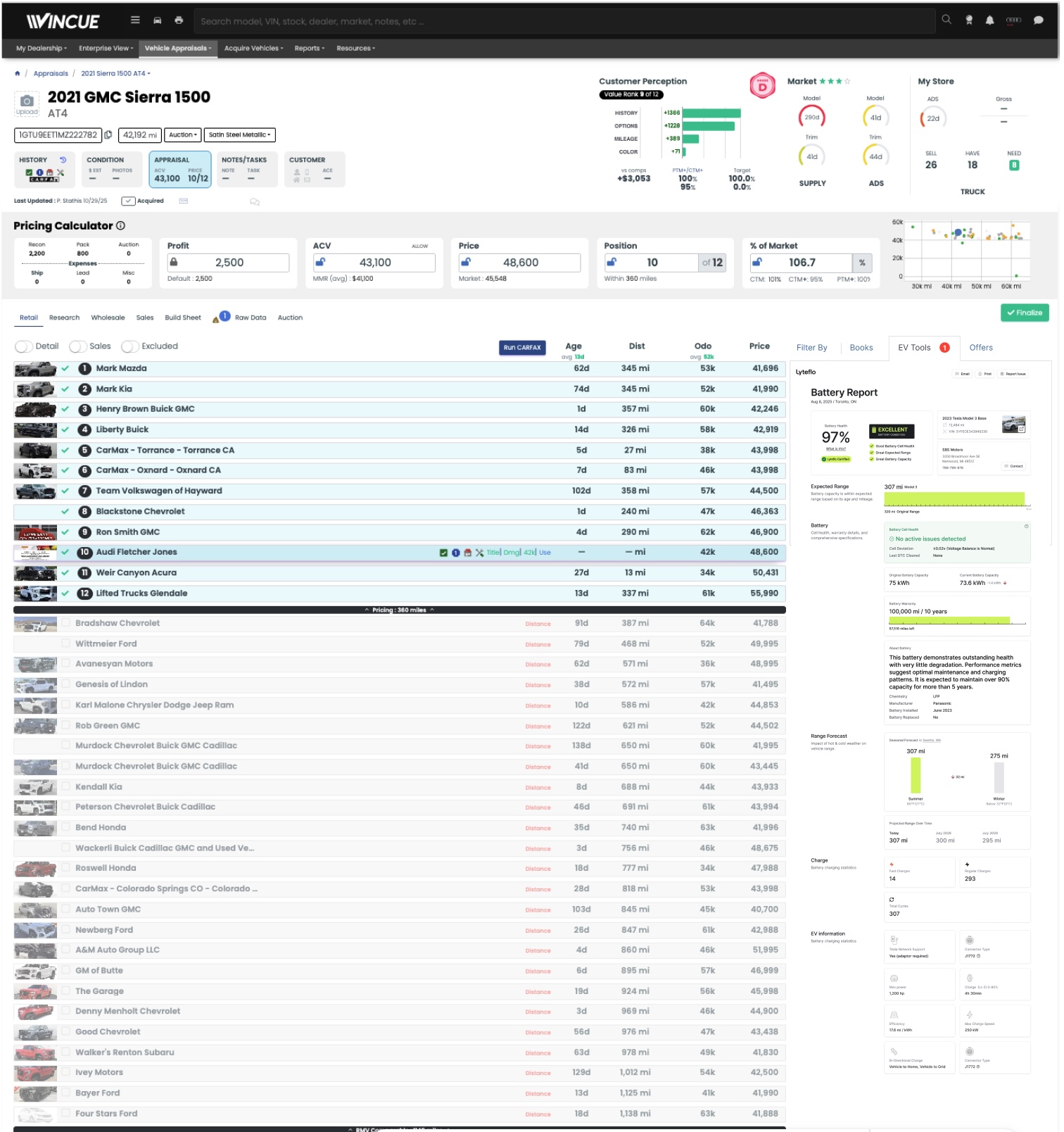Image resolution: width=1064 pixels, height=1132 pixels.
Task: Click the Price input field showing 48,600
Action: click(521, 263)
